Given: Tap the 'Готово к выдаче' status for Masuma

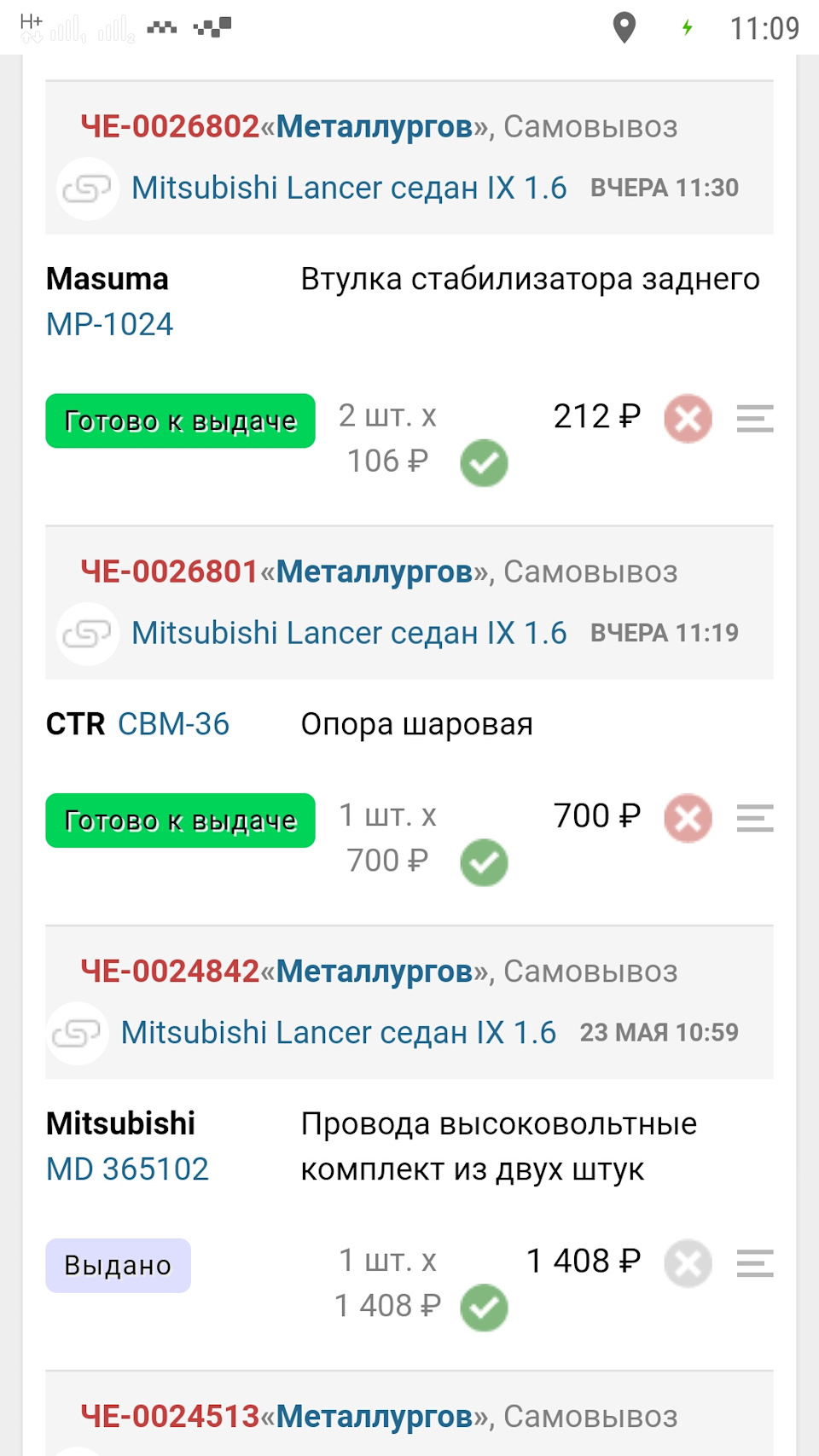Looking at the screenshot, I should (180, 421).
